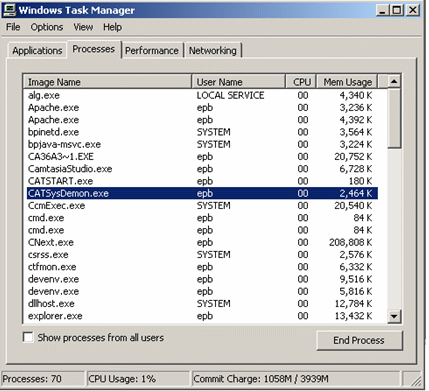Screen dimensions: 429x391
Task: Click the 180 K memory value
Action: click(x=361, y=181)
